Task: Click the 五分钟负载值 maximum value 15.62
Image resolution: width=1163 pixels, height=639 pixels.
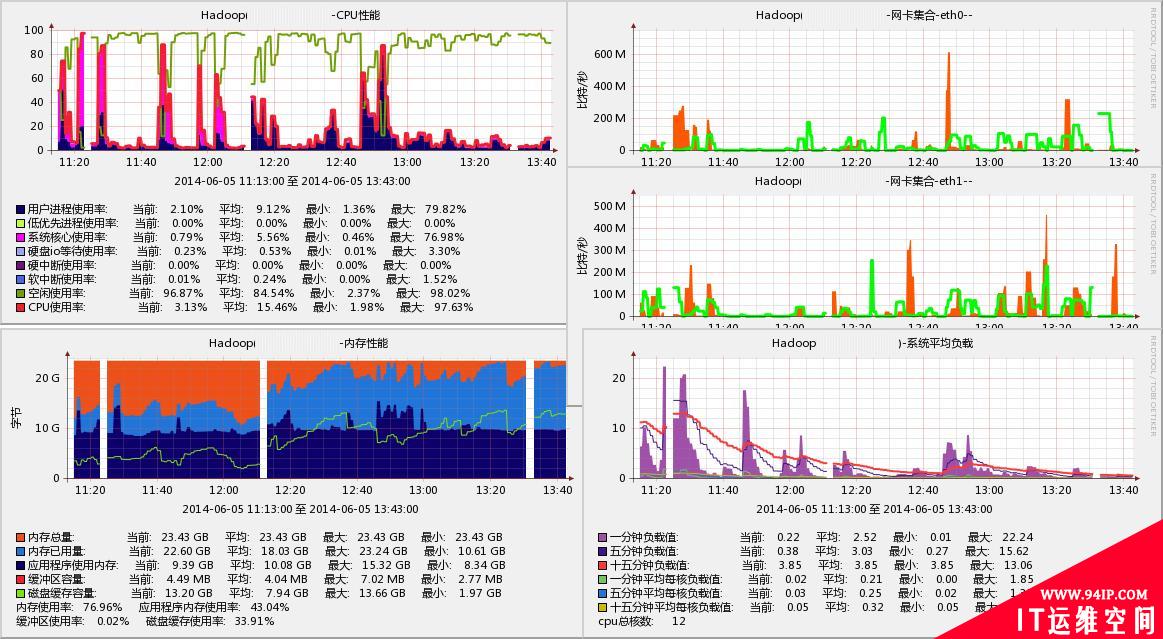Action: point(1016,551)
